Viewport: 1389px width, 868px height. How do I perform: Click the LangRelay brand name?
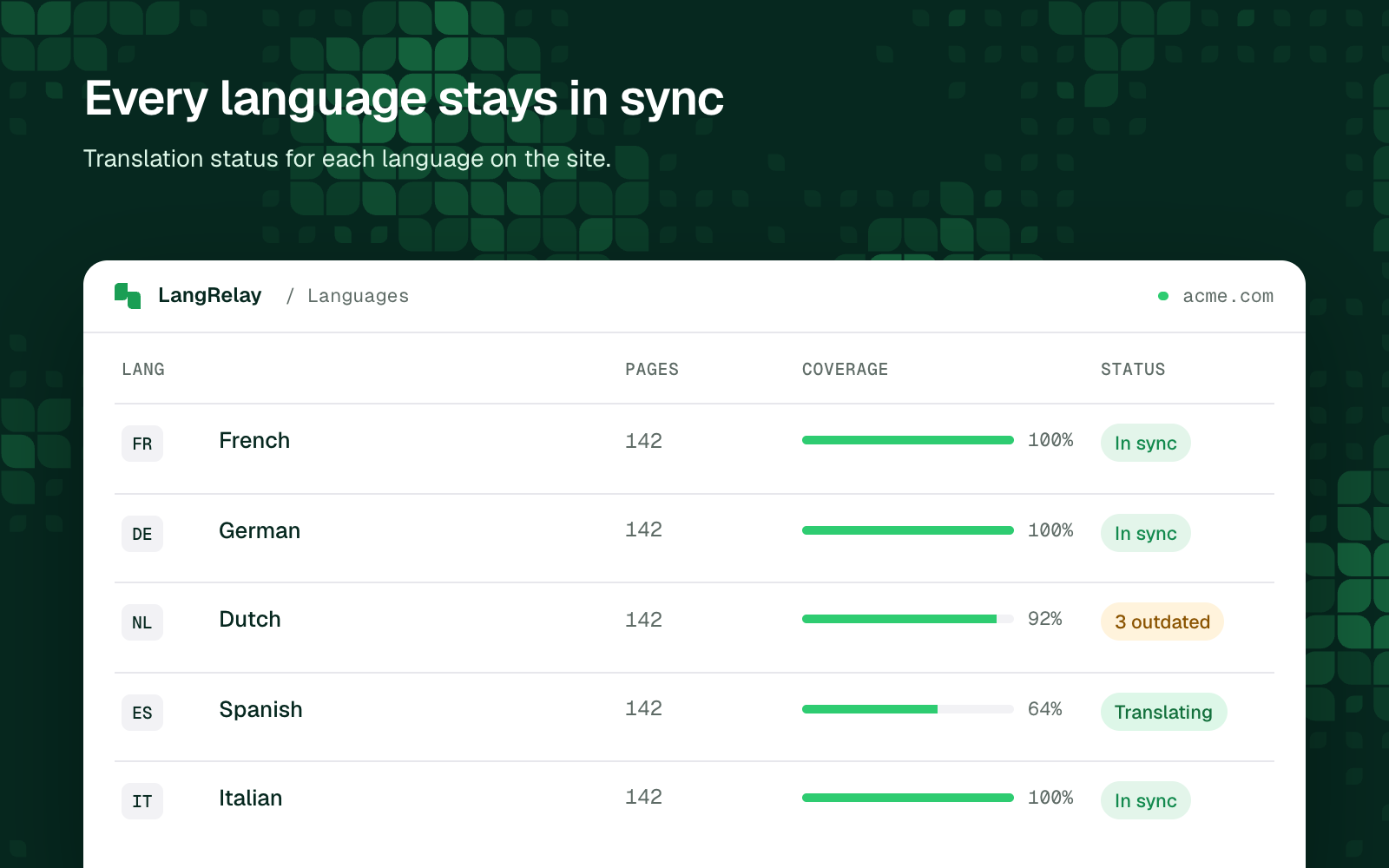coord(209,296)
